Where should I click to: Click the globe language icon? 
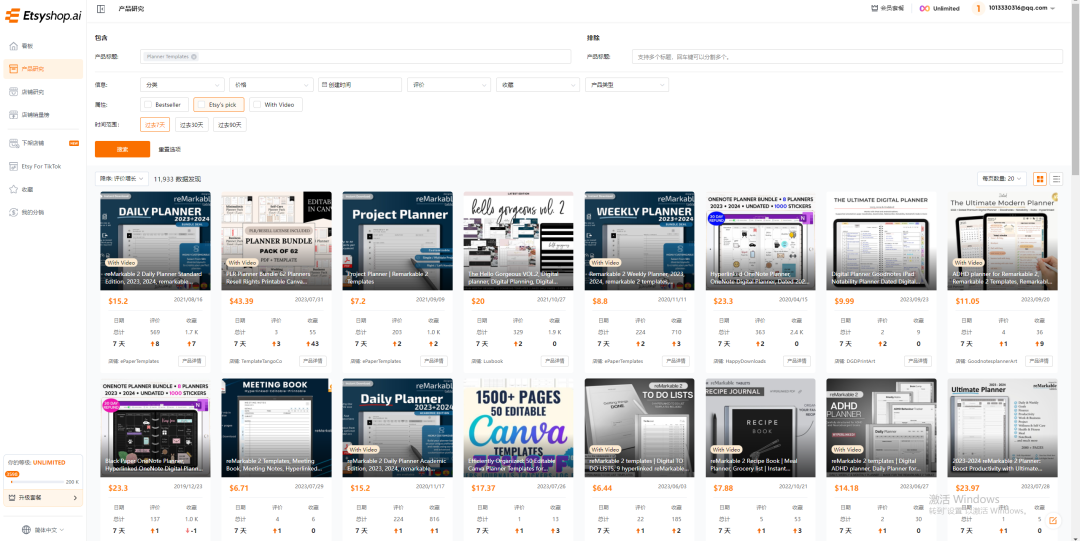coord(26,529)
